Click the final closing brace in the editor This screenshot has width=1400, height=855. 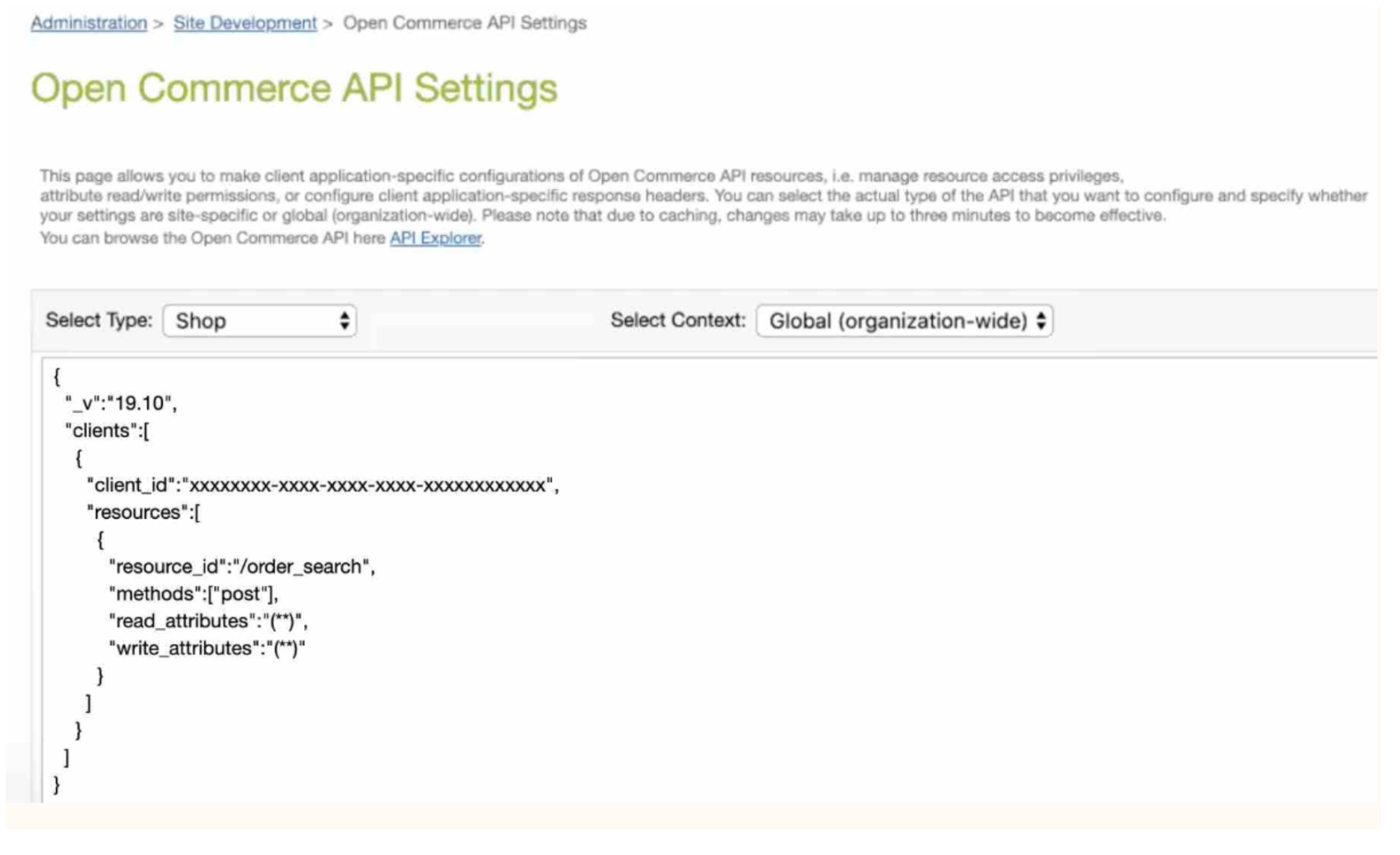[x=57, y=784]
